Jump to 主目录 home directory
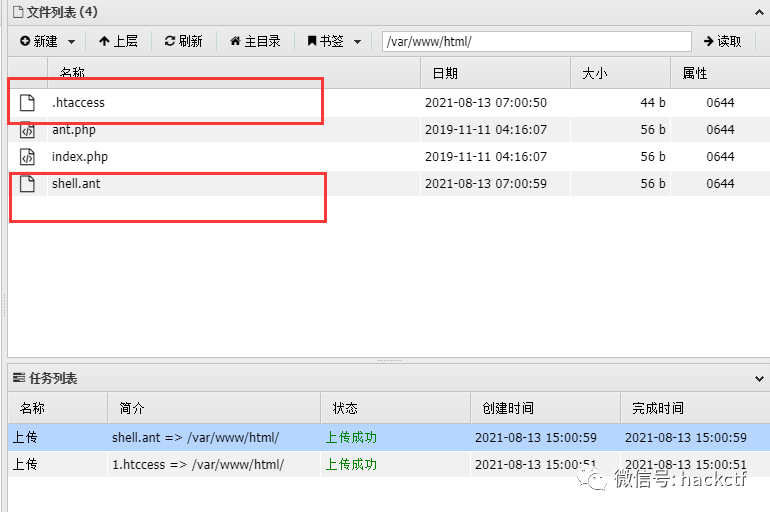Image resolution: width=770 pixels, height=512 pixels. (255, 41)
